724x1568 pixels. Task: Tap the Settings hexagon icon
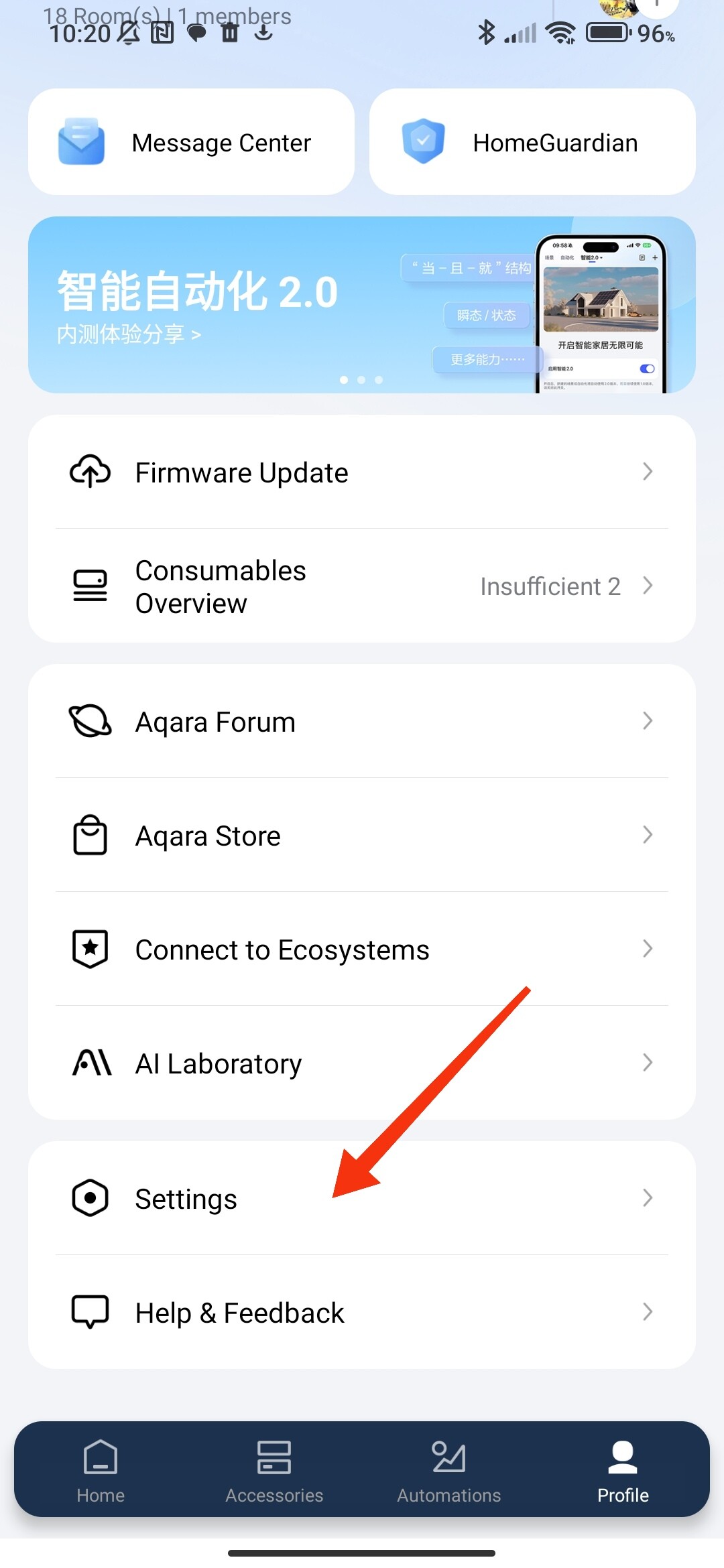click(90, 1198)
